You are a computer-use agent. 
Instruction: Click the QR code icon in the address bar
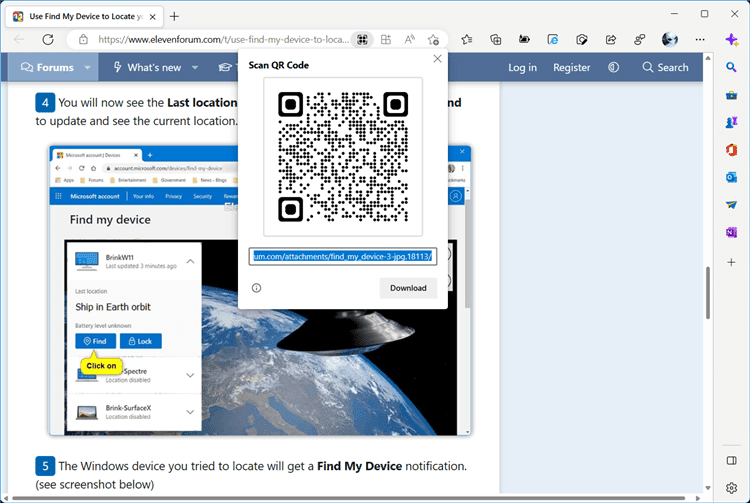coord(363,40)
